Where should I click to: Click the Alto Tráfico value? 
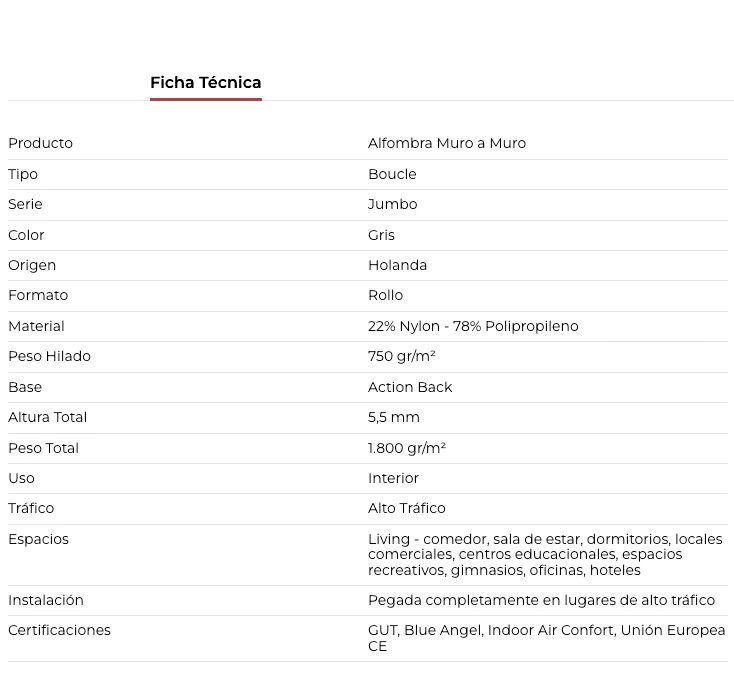pyautogui.click(x=406, y=508)
